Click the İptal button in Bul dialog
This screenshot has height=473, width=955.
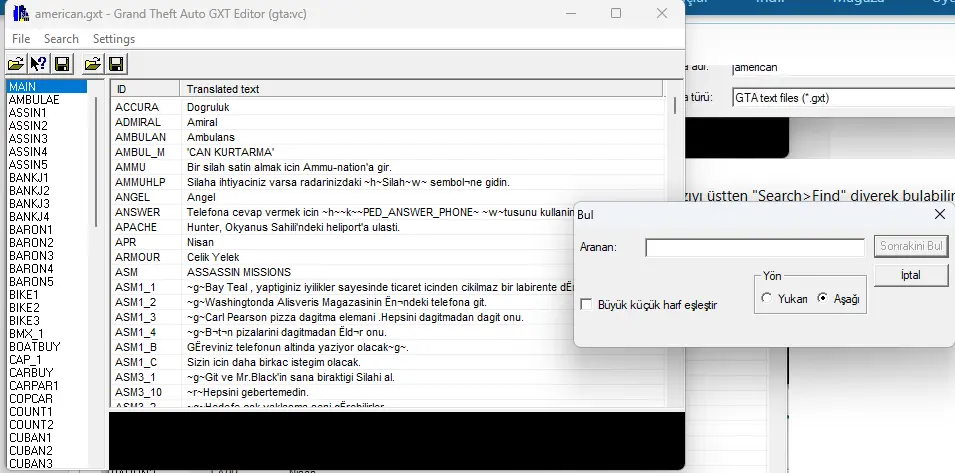coord(911,275)
